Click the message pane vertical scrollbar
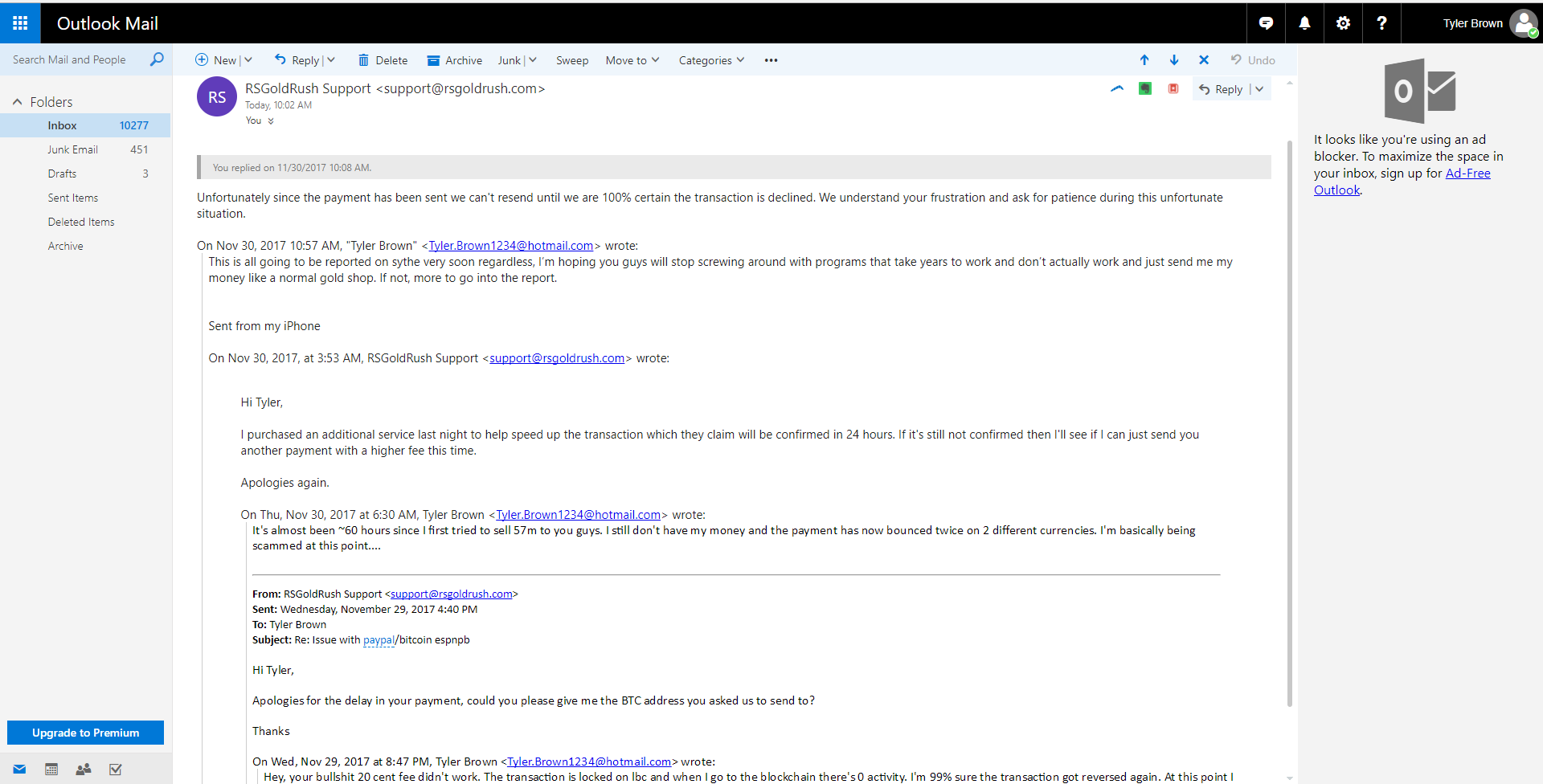The image size is (1543, 784). click(1290, 423)
